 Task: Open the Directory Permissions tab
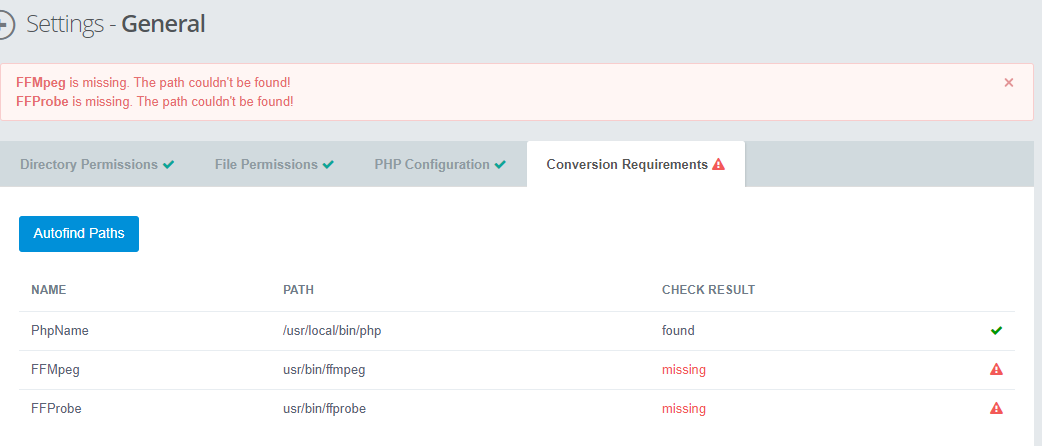click(97, 164)
